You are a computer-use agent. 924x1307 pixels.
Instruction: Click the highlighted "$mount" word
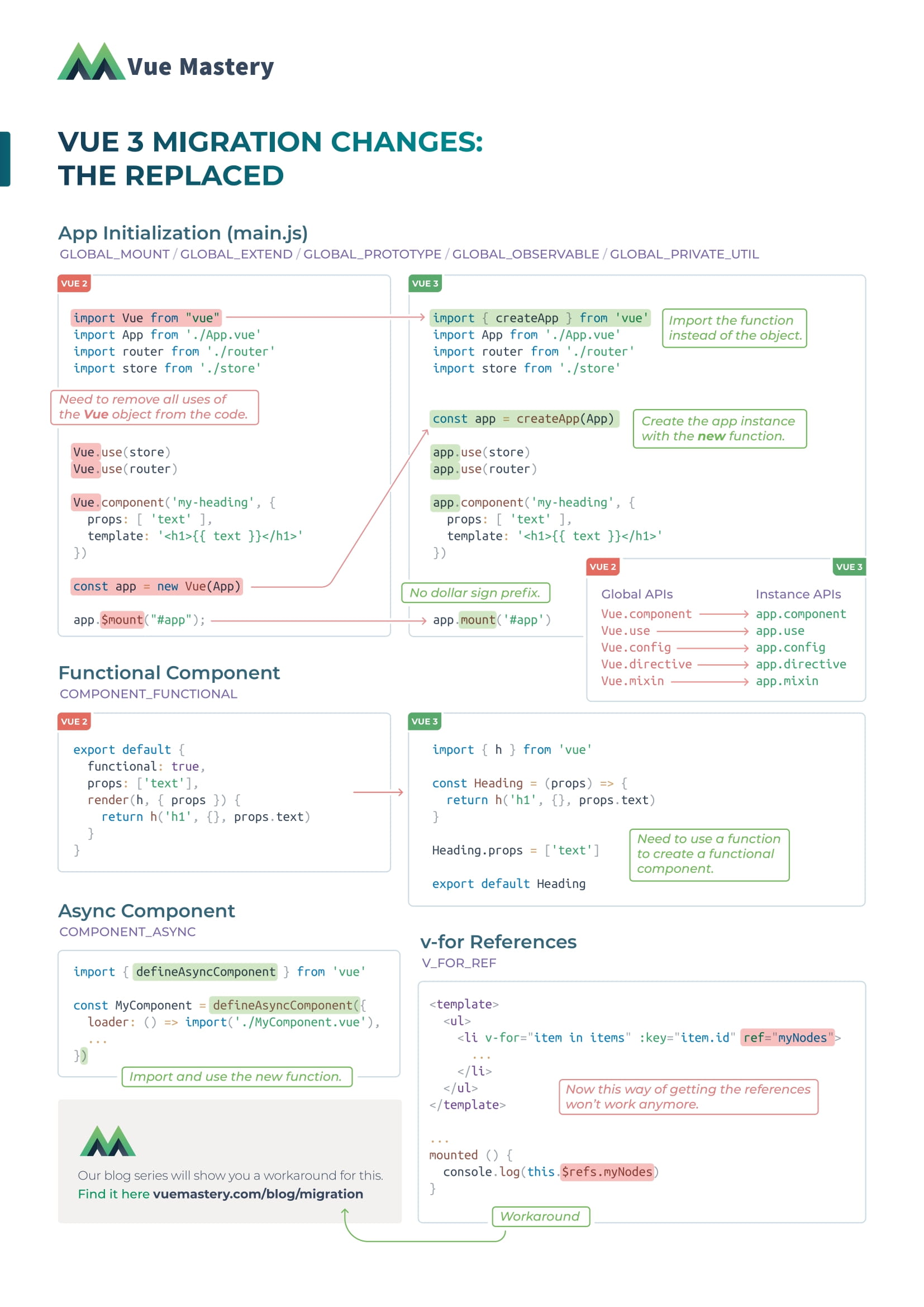(x=122, y=620)
